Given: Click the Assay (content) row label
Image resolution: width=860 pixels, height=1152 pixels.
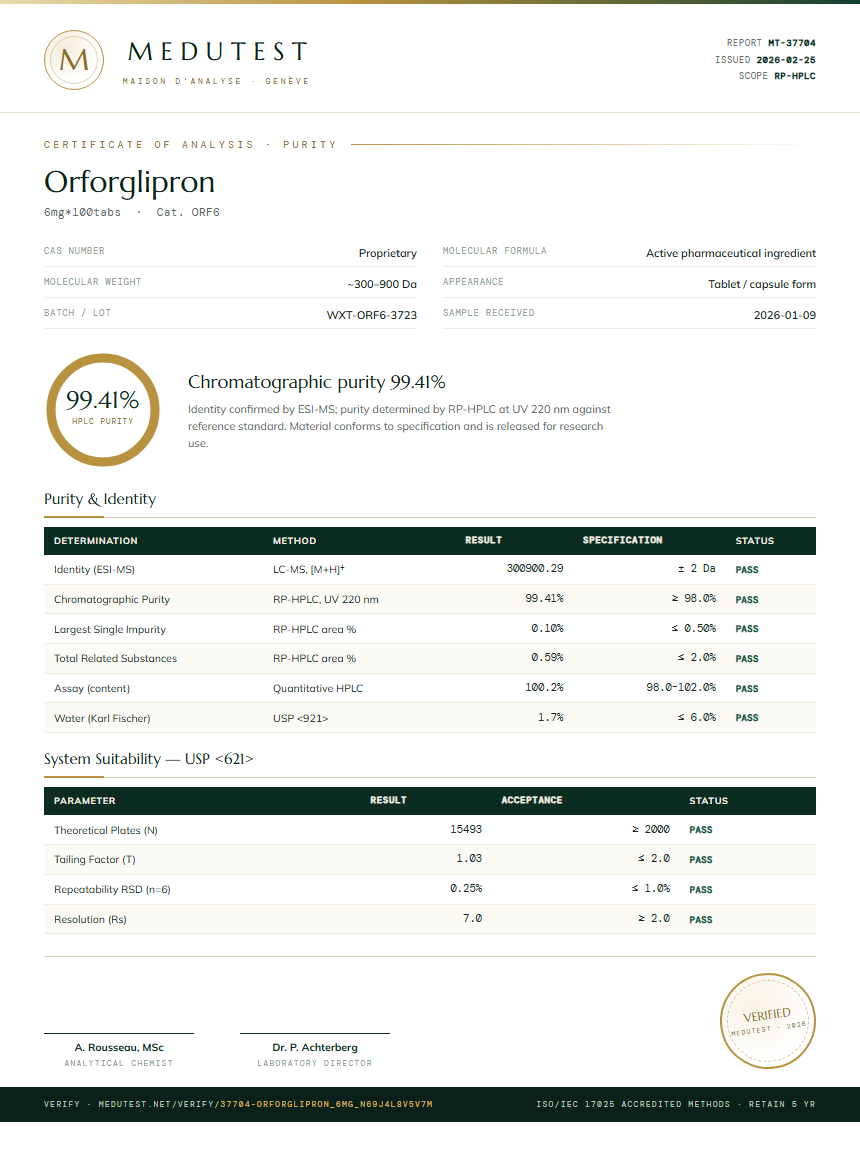Looking at the screenshot, I should [x=92, y=689].
